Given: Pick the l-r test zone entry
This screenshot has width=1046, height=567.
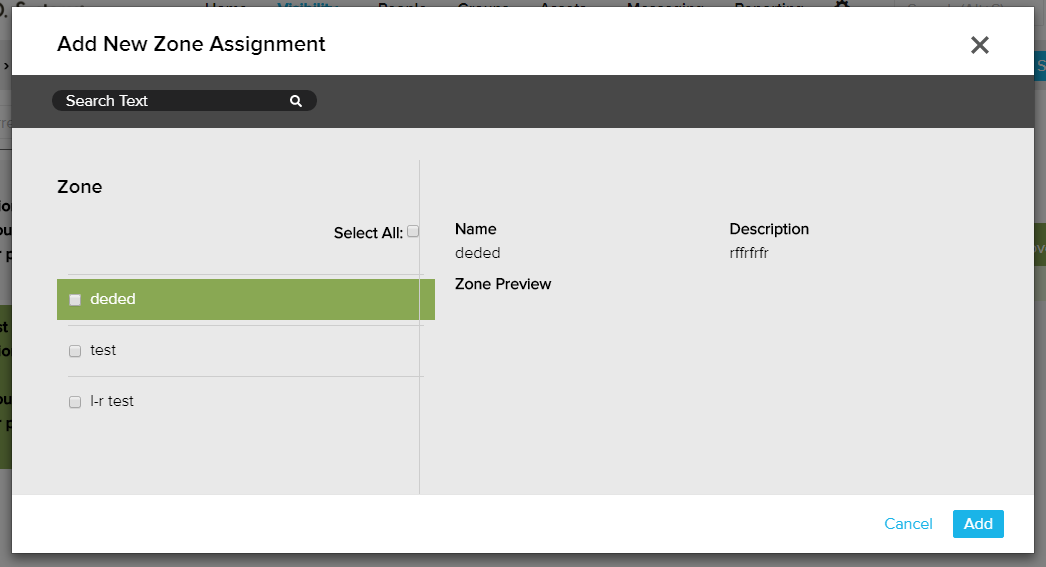Looking at the screenshot, I should pos(112,401).
